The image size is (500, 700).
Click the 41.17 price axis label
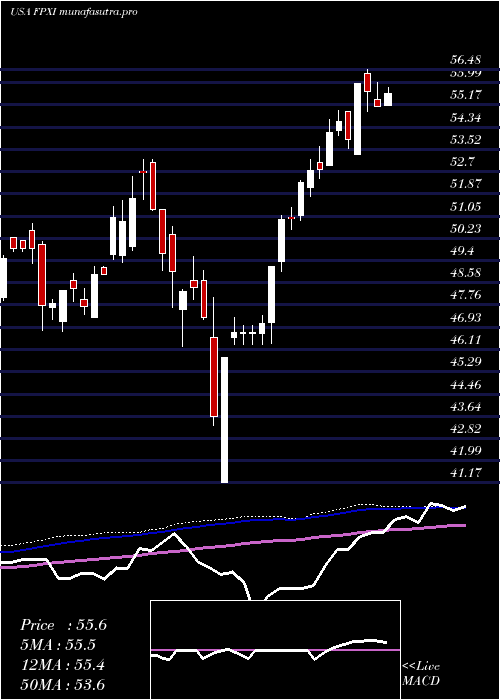tap(465, 472)
